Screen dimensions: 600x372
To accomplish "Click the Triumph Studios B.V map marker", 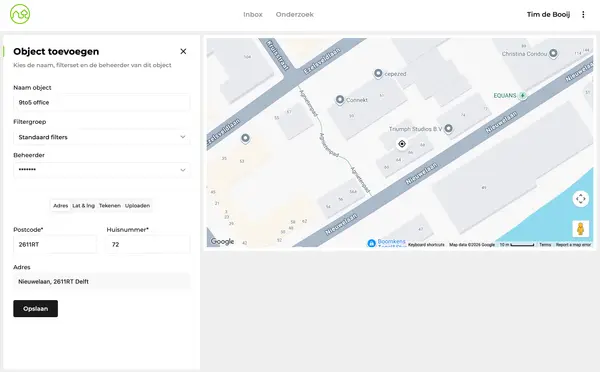I will (448, 128).
